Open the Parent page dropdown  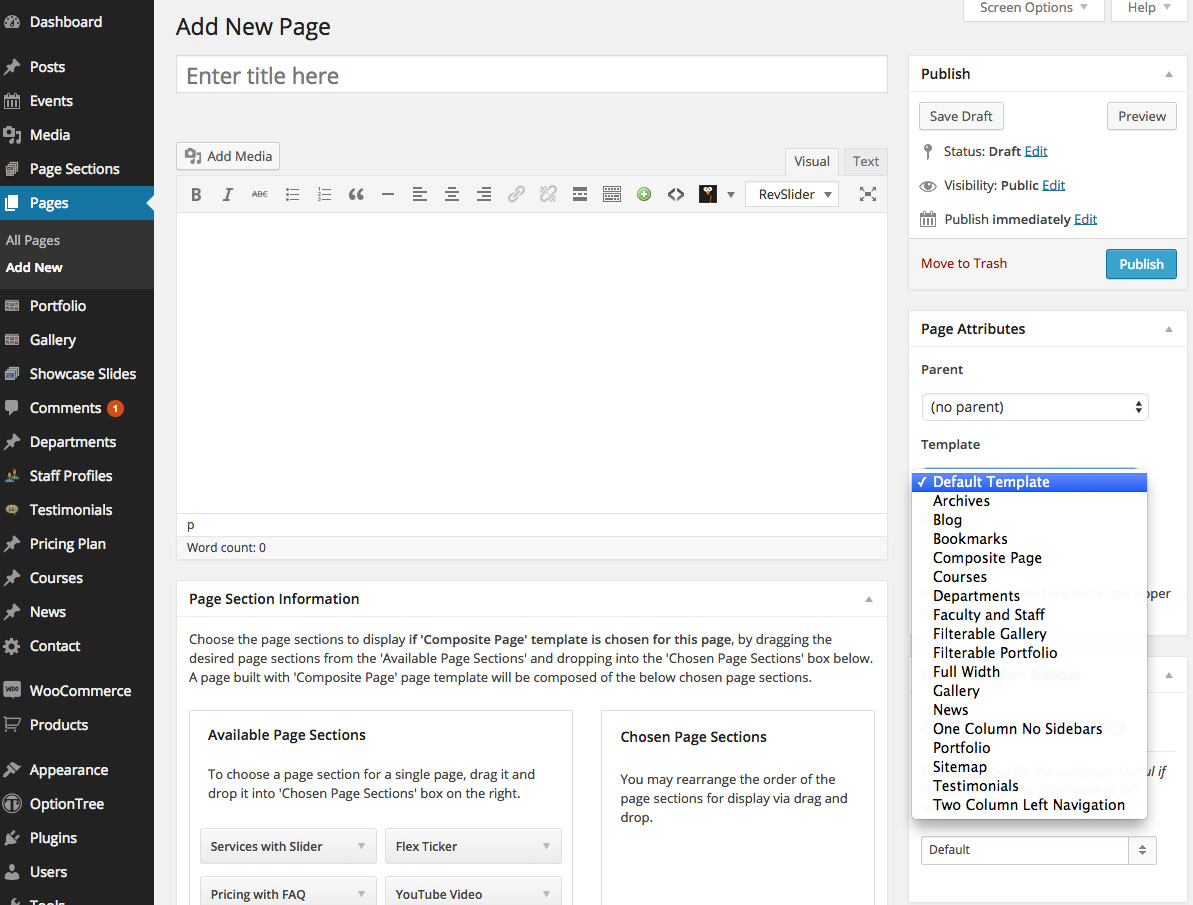[x=1034, y=407]
